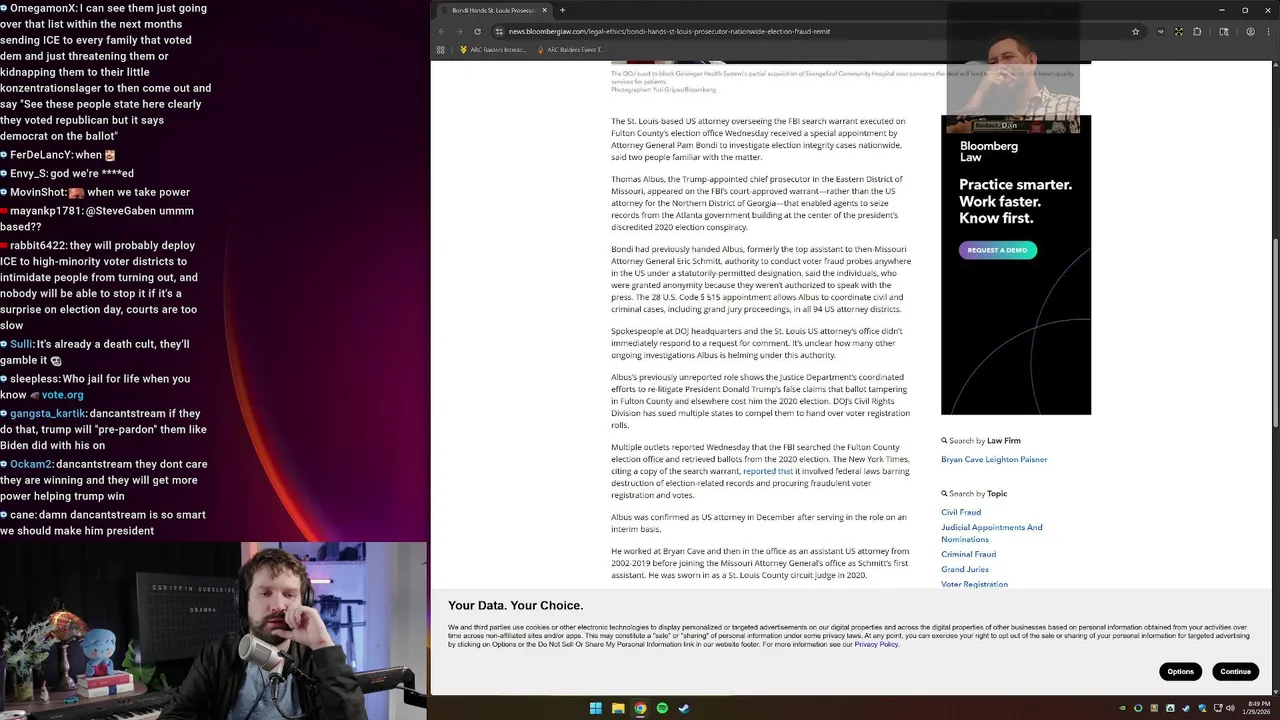Open Chrome's three-dot menu
Image resolution: width=1280 pixels, height=720 pixels.
(1267, 31)
